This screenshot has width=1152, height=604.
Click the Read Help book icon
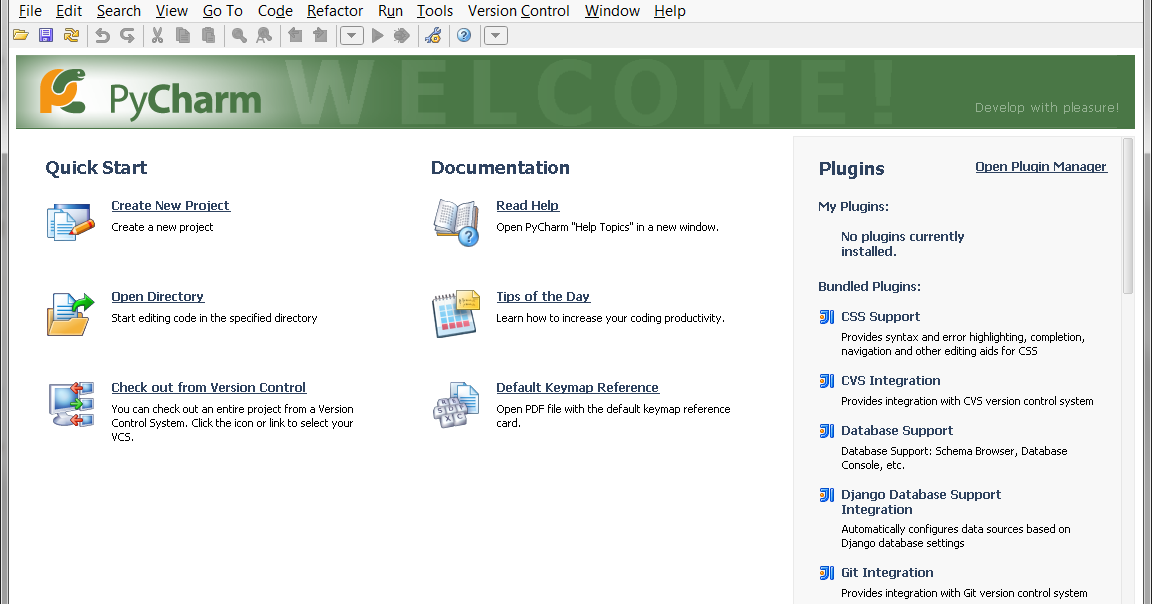[x=456, y=223]
